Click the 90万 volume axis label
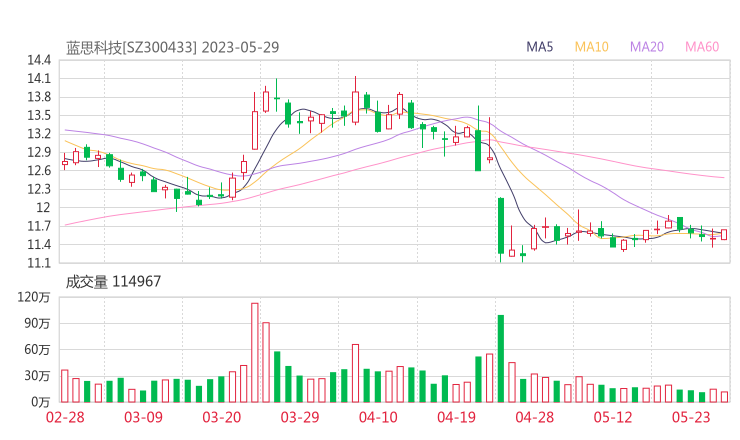Viewport: 740px width, 440px height. tap(37, 323)
